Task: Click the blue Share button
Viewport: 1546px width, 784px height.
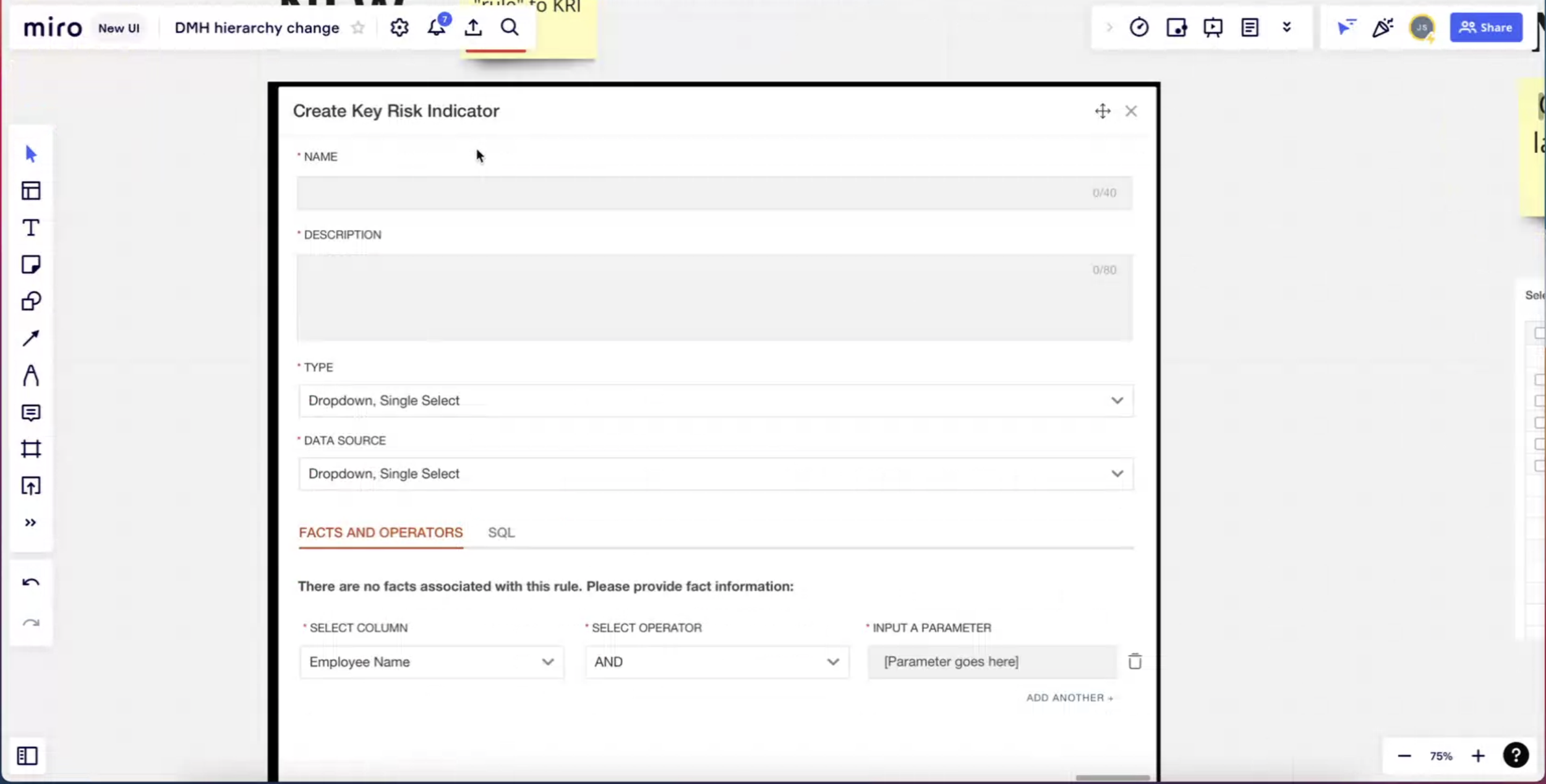Action: (x=1486, y=27)
